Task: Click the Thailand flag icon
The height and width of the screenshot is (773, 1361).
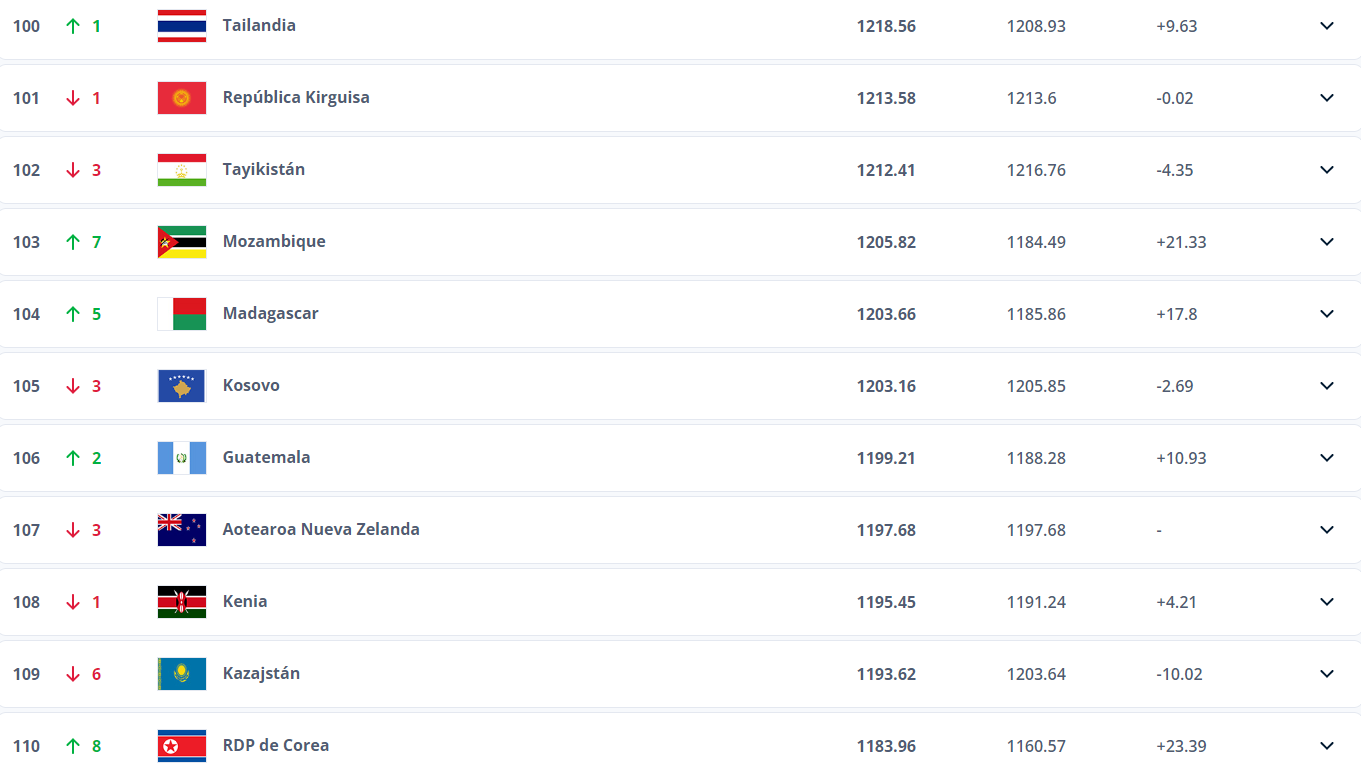Action: pos(182,26)
